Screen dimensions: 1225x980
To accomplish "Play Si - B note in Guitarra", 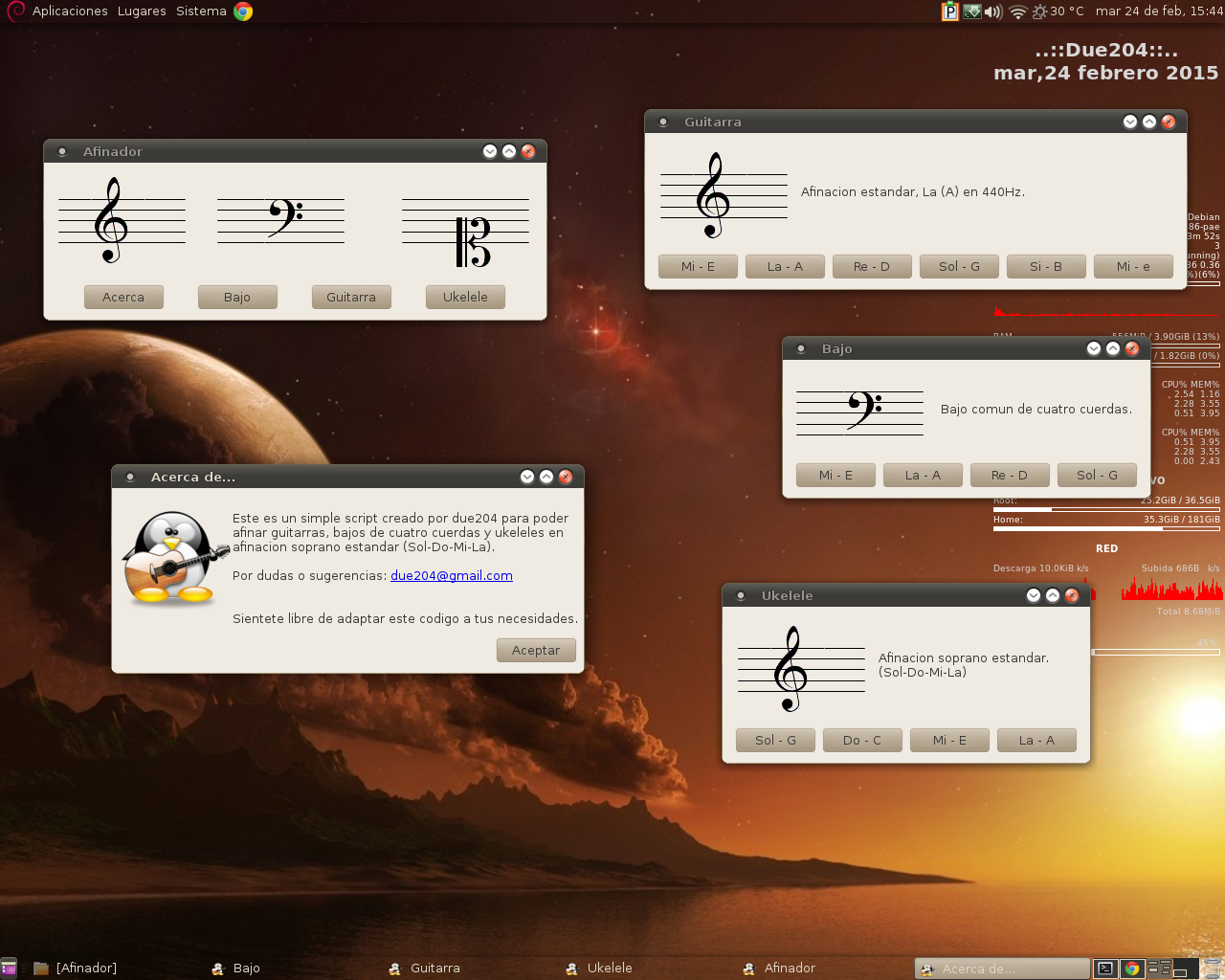I will tap(1046, 266).
